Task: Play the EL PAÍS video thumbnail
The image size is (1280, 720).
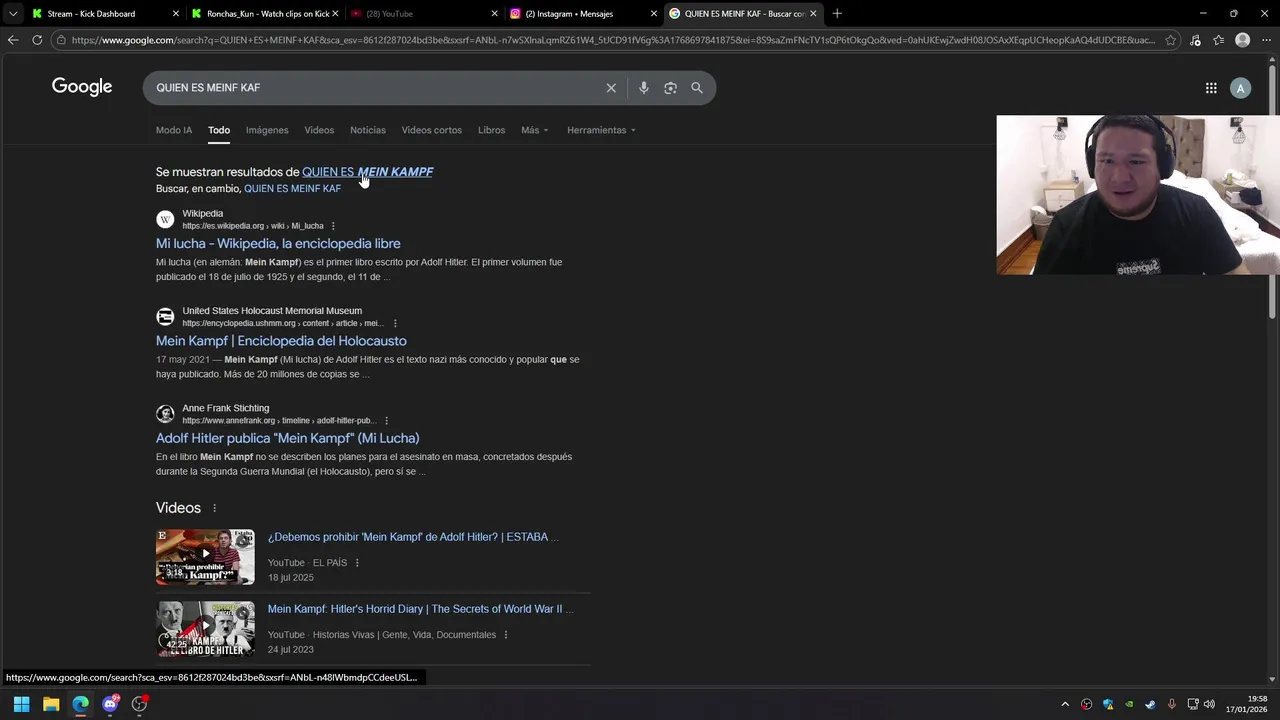Action: [205, 557]
